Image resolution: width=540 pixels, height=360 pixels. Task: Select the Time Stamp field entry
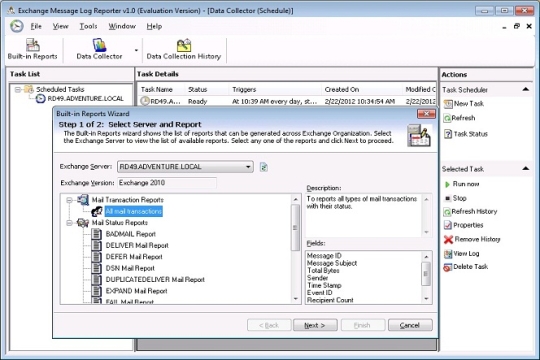tap(324, 285)
